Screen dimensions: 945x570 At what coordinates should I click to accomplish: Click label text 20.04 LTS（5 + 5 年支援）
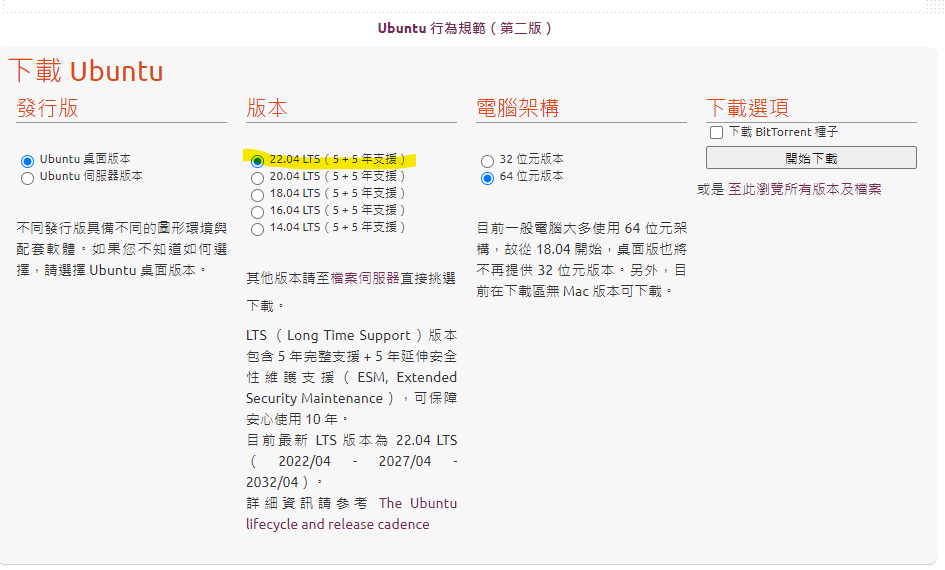tap(338, 176)
